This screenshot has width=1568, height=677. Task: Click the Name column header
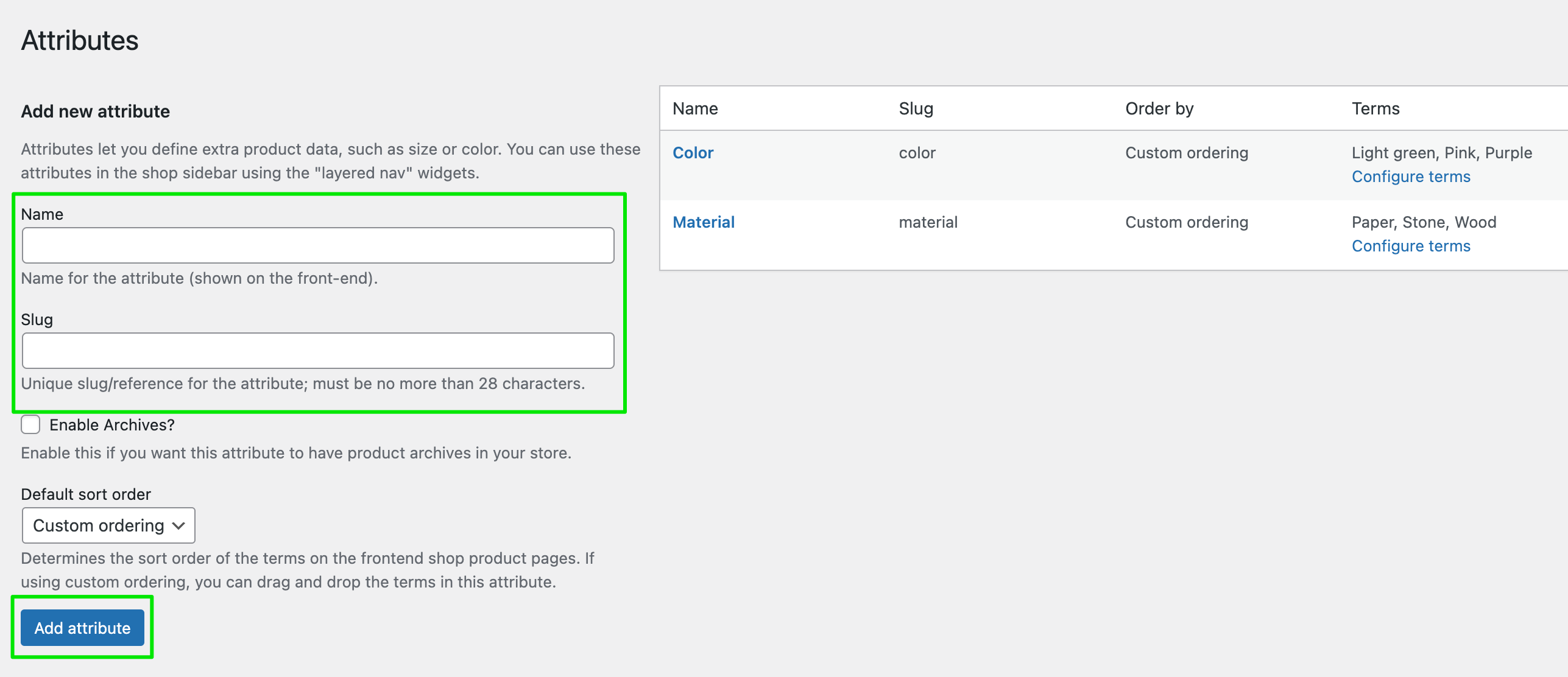tap(695, 108)
